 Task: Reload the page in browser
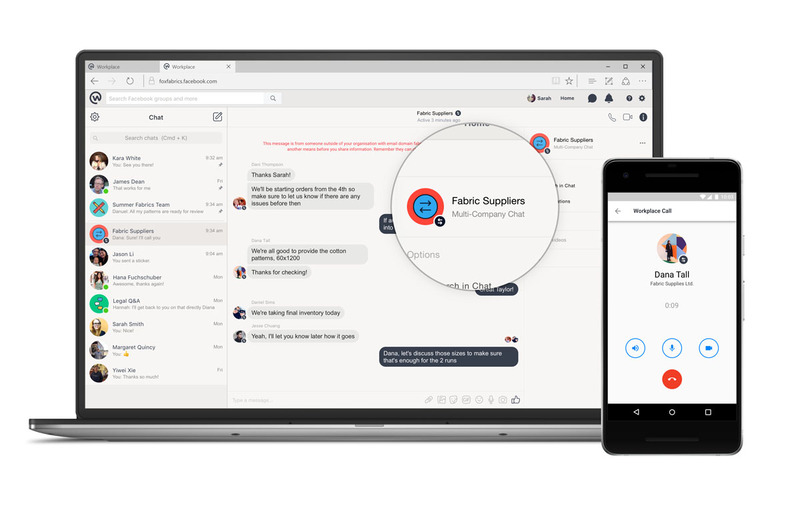[130, 81]
